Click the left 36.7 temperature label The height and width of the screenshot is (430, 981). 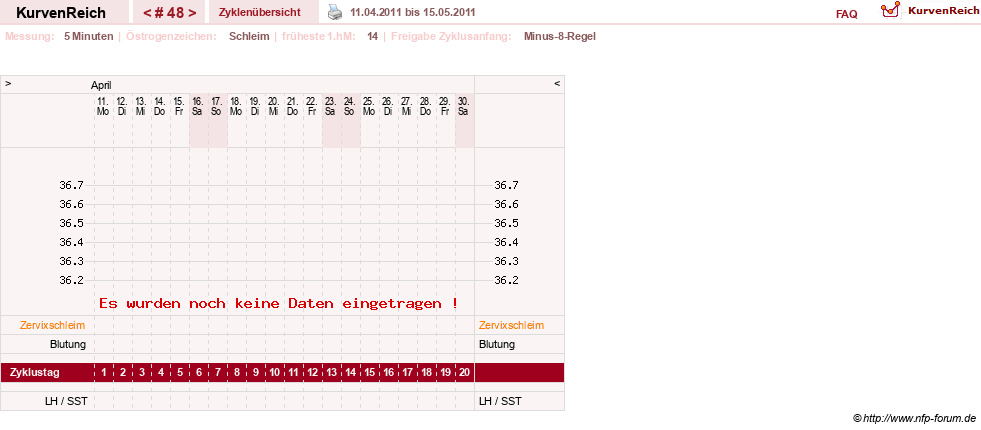coord(71,185)
